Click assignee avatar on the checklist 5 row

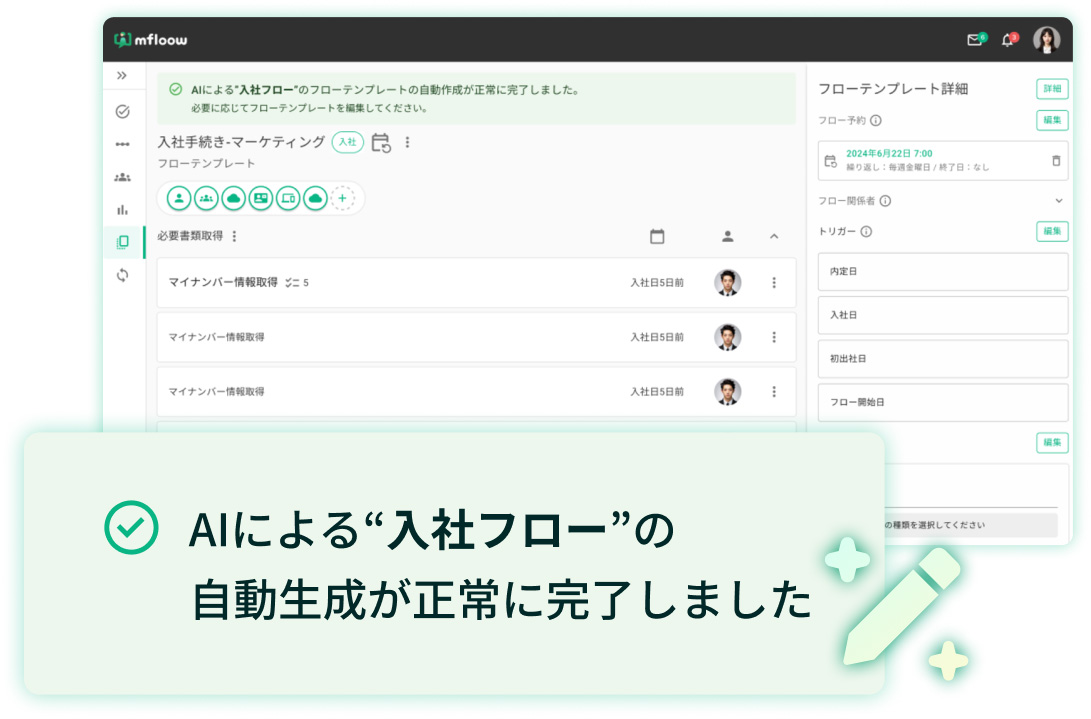click(727, 283)
